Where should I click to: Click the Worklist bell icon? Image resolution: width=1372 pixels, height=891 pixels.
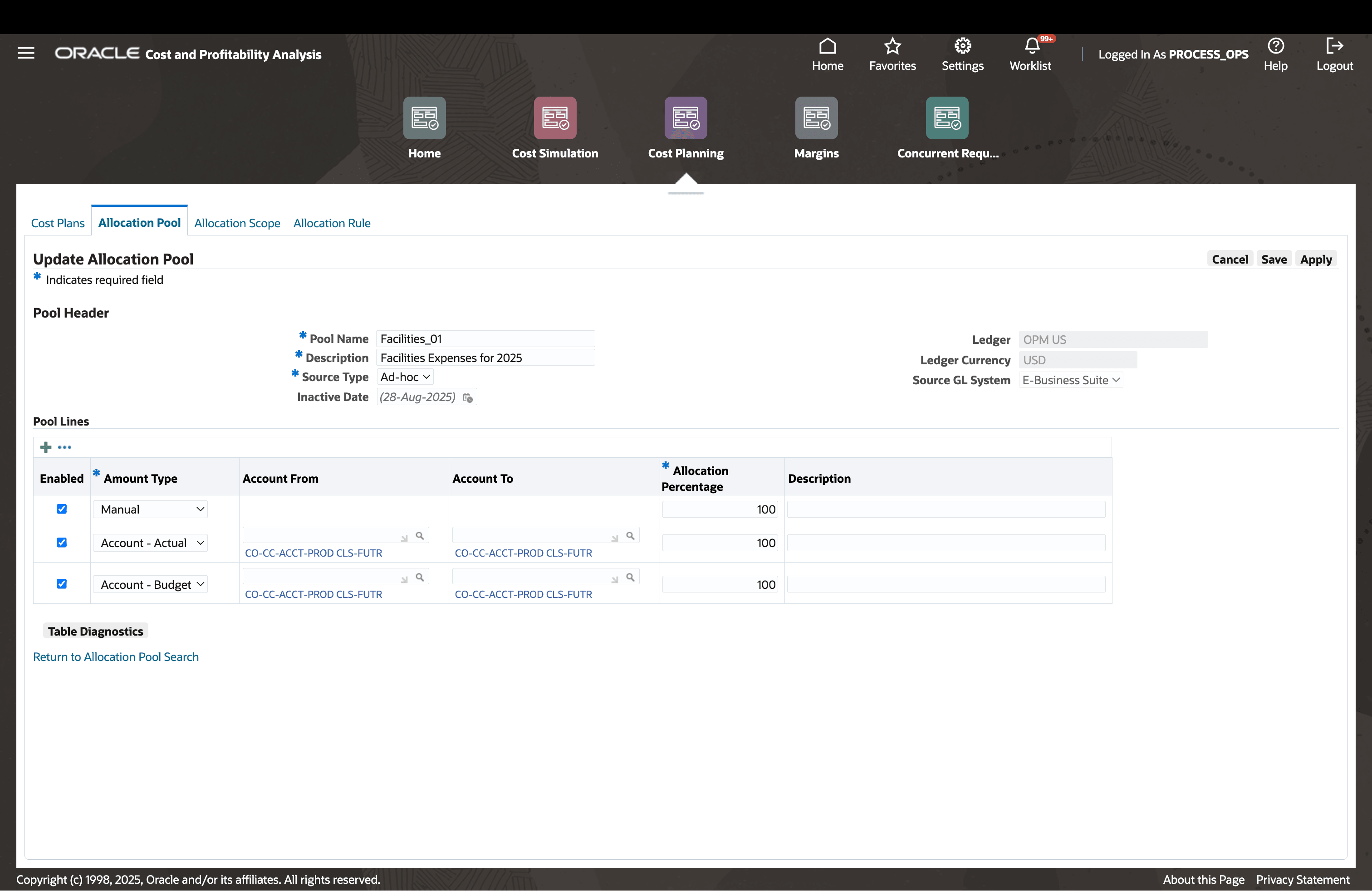coord(1031,46)
